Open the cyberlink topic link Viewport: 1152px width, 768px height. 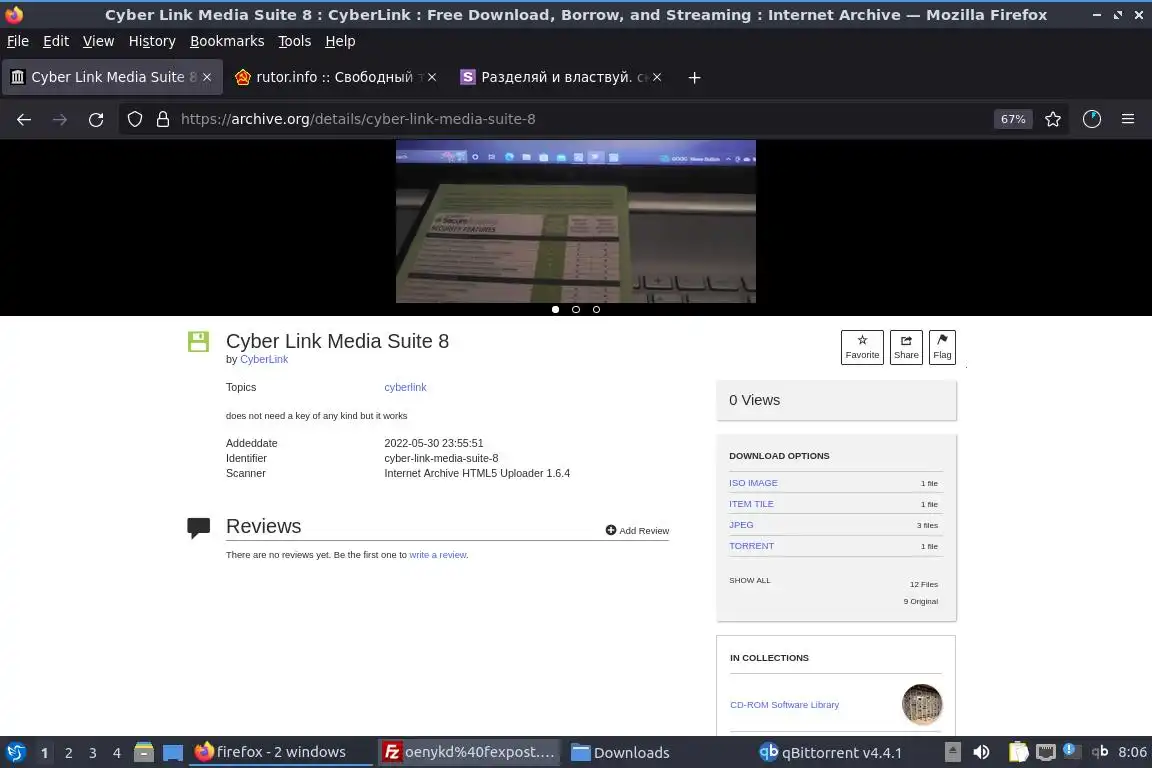pyautogui.click(x=405, y=387)
